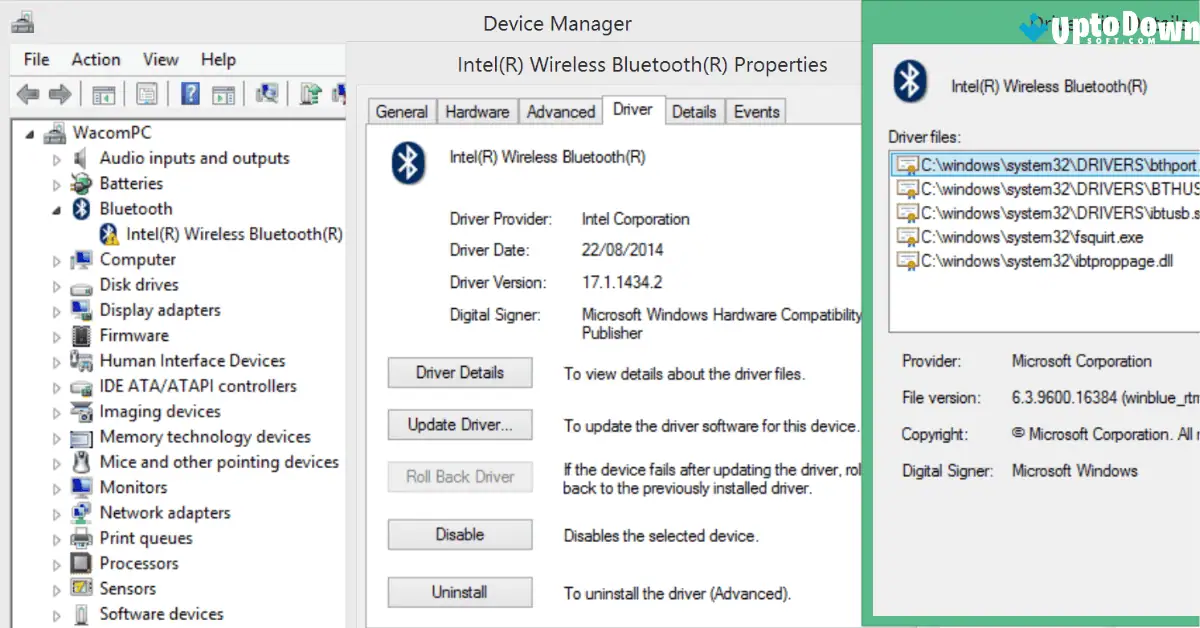
Task: Open the Action menu
Action: [x=95, y=59]
